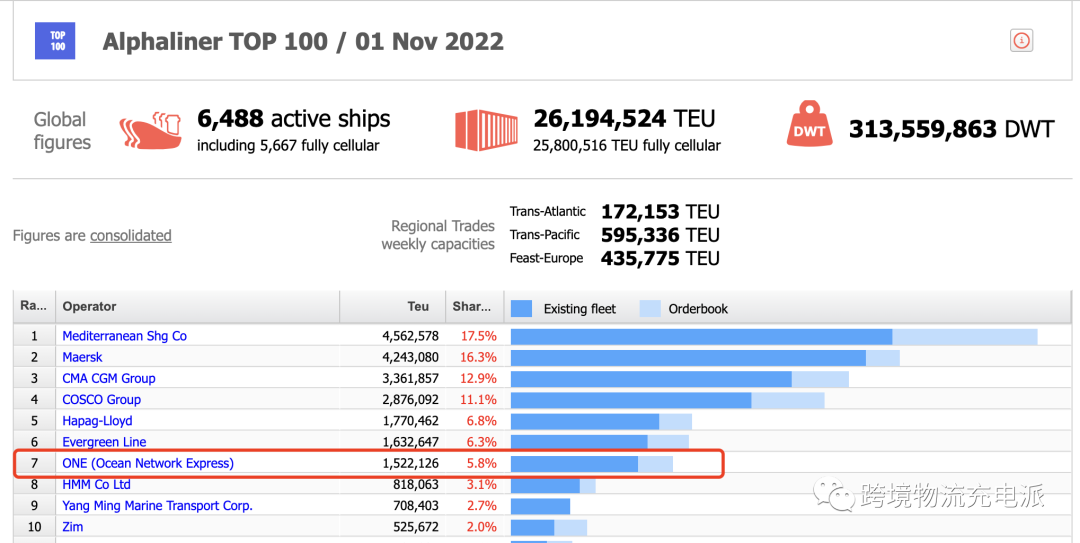
Task: Sort table by Operator column header
Action: click(89, 307)
